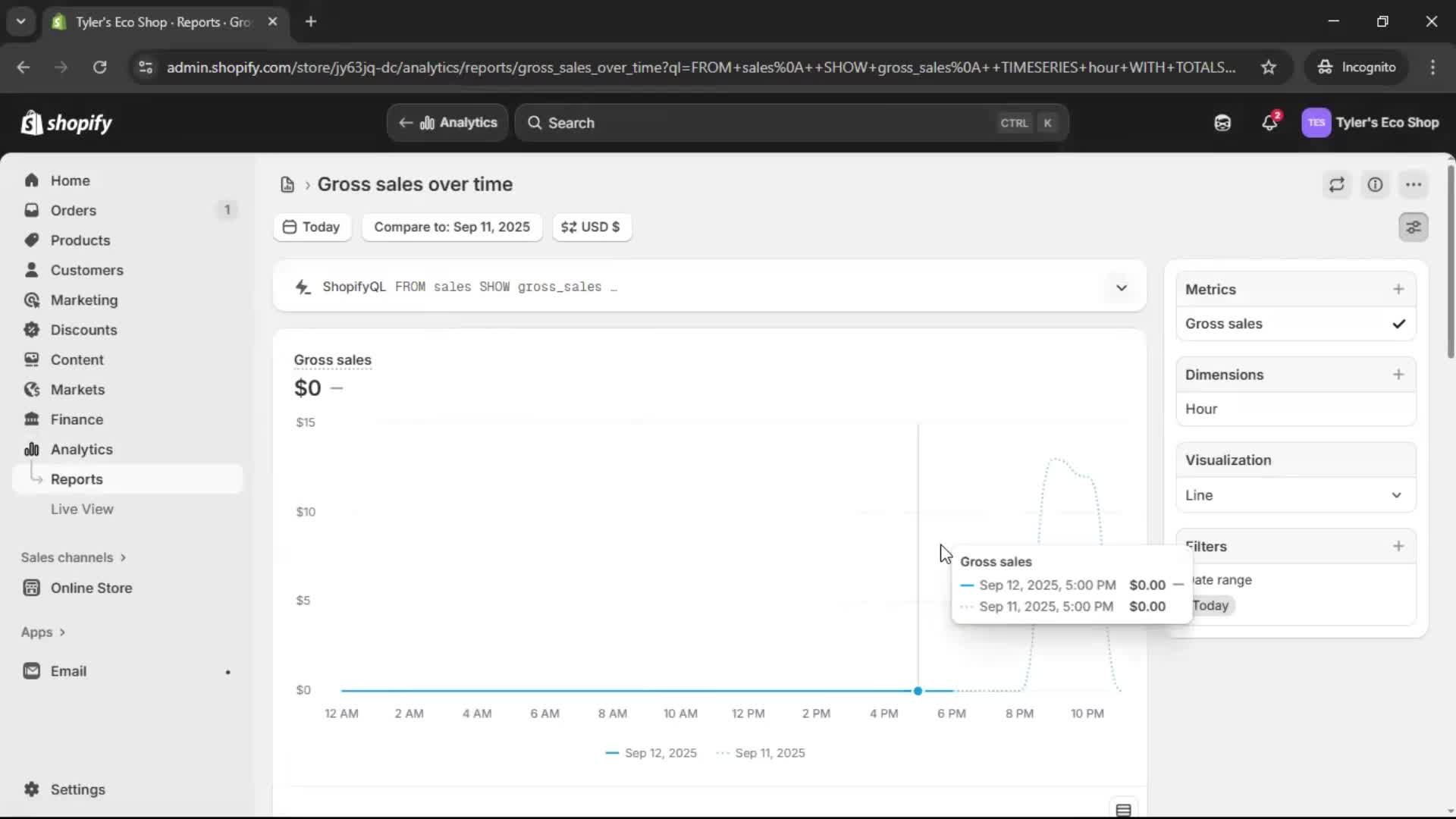This screenshot has height=819, width=1456.
Task: Click the Email app icon
Action: [x=31, y=671]
